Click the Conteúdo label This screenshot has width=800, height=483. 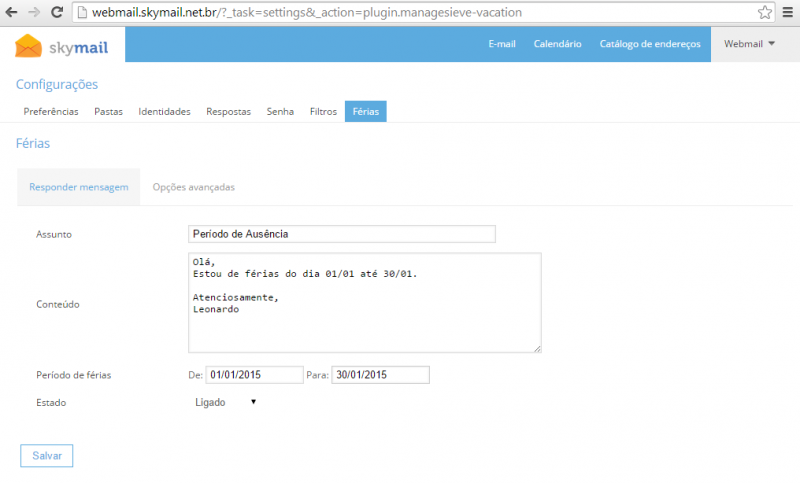[x=58, y=304]
